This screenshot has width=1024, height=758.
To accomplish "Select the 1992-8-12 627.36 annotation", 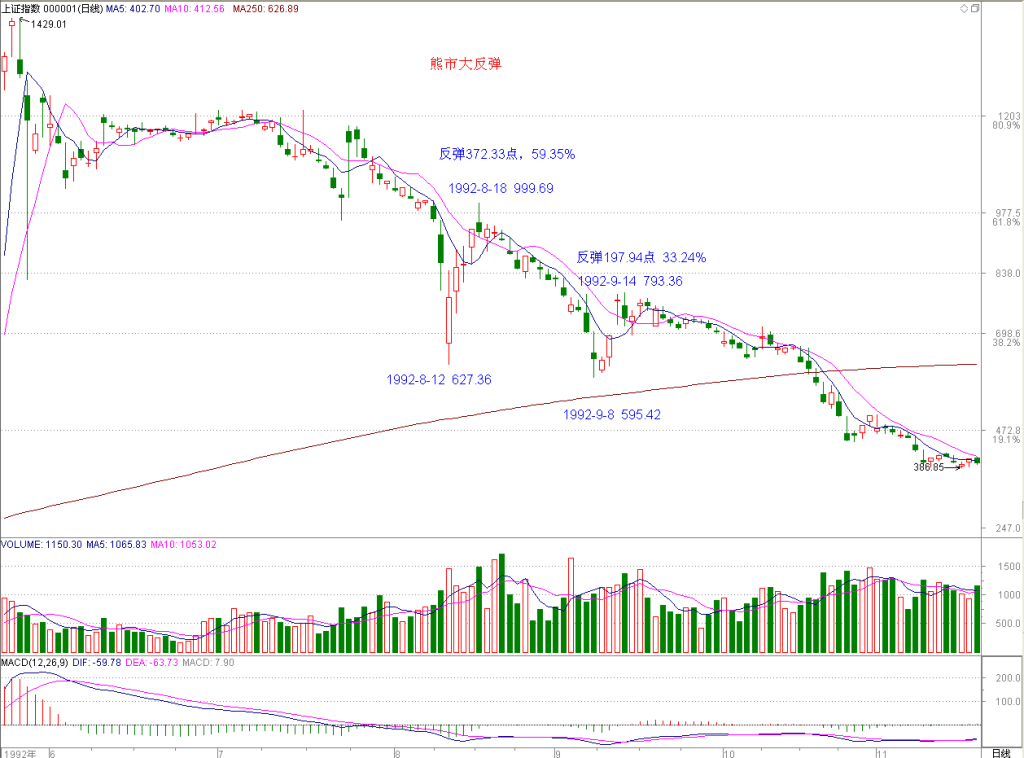I will pos(439,379).
